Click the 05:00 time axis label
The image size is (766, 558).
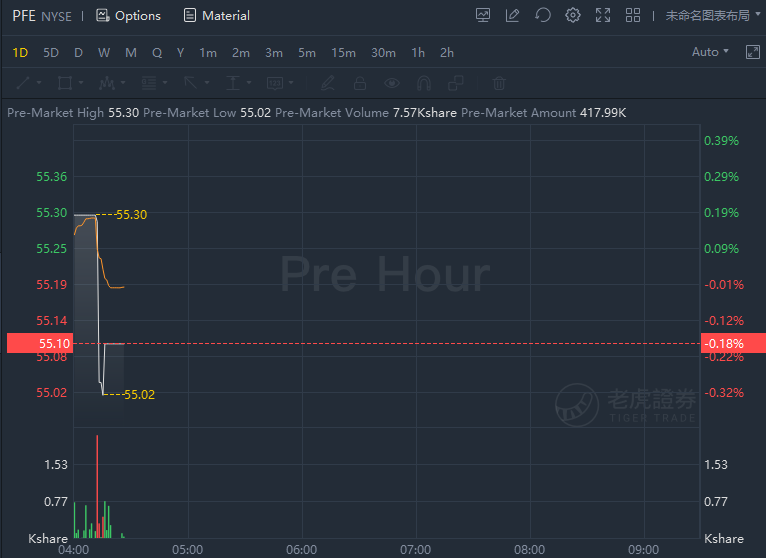pyautogui.click(x=188, y=550)
